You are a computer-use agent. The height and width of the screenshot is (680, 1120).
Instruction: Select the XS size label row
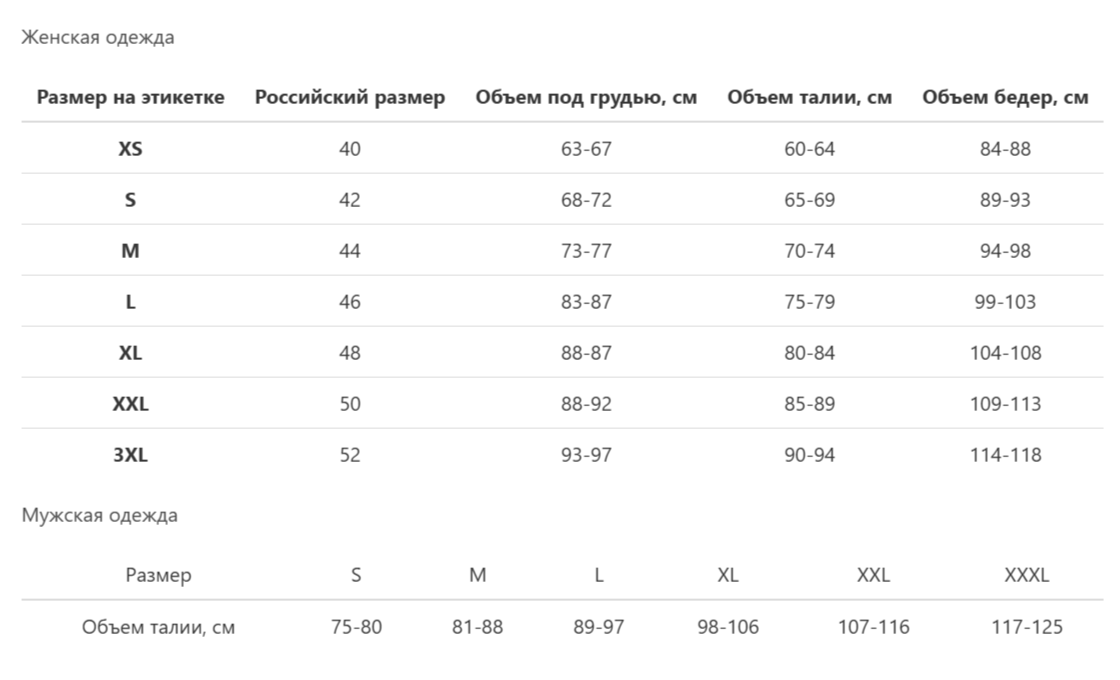[x=130, y=149]
